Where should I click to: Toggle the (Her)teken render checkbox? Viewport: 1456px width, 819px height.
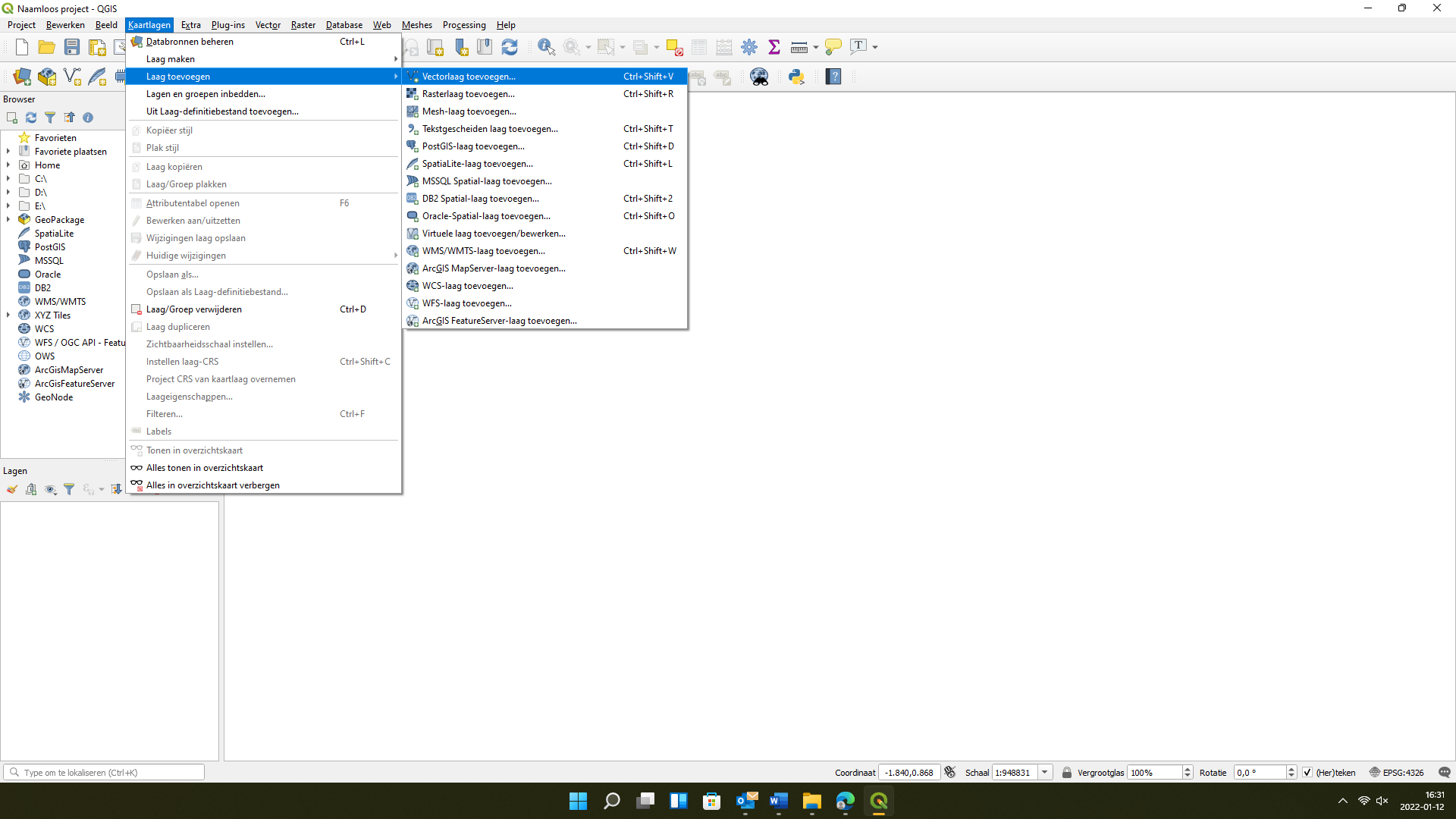[x=1307, y=772]
